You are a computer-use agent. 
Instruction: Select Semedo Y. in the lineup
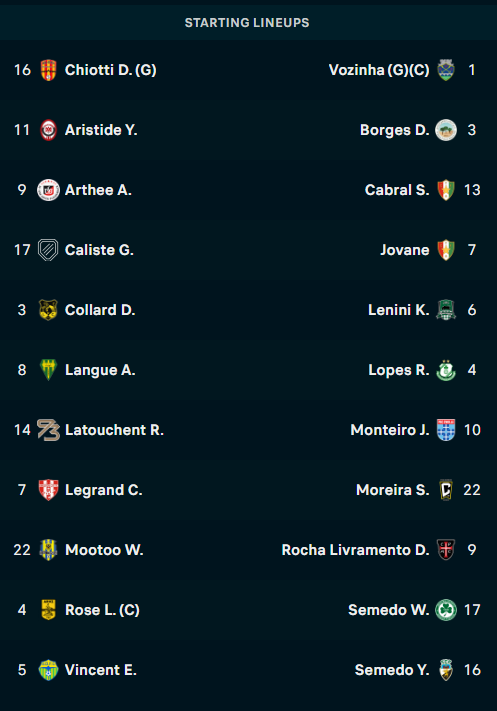pos(392,670)
